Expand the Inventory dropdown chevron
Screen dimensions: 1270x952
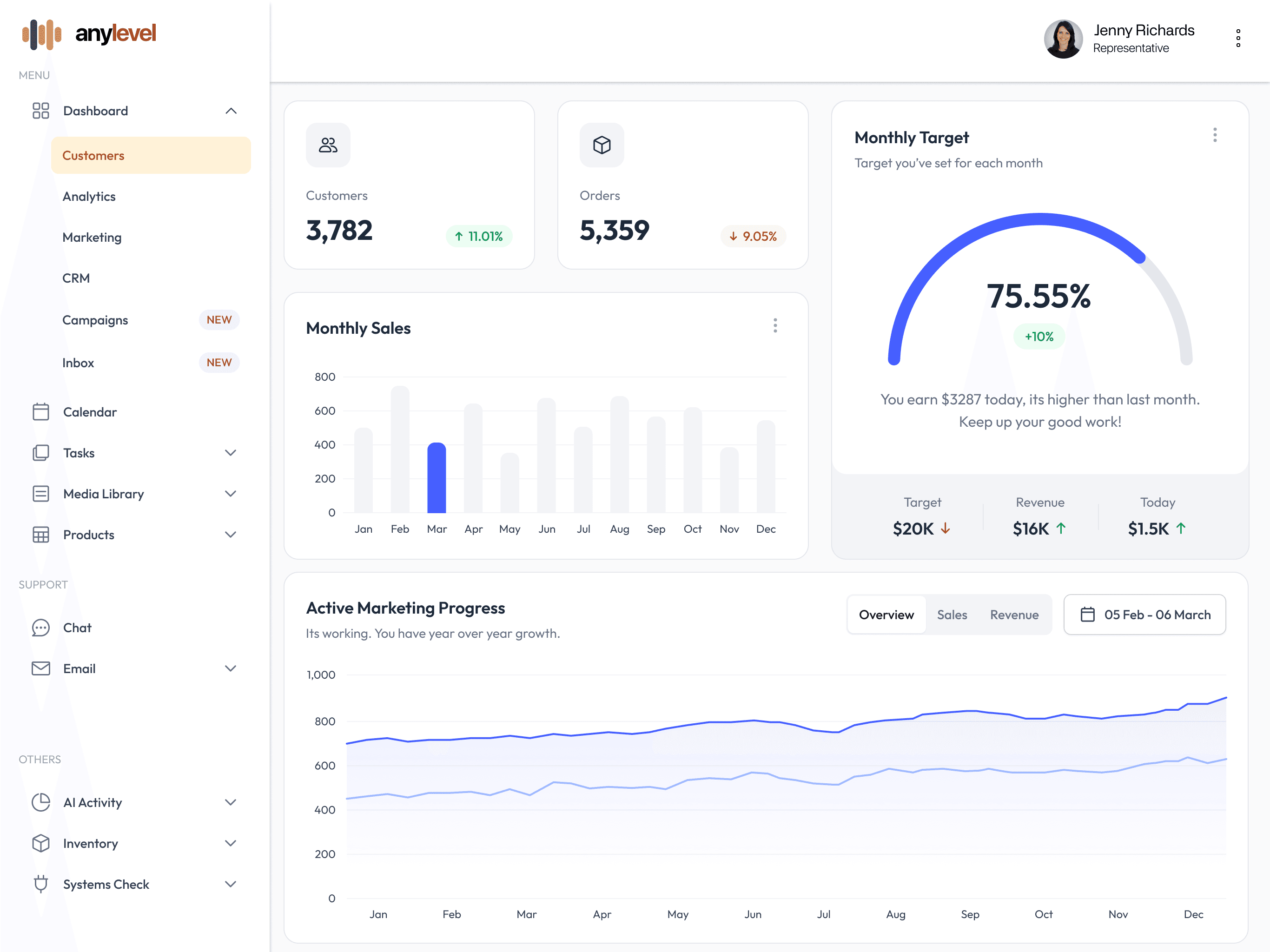tap(230, 843)
